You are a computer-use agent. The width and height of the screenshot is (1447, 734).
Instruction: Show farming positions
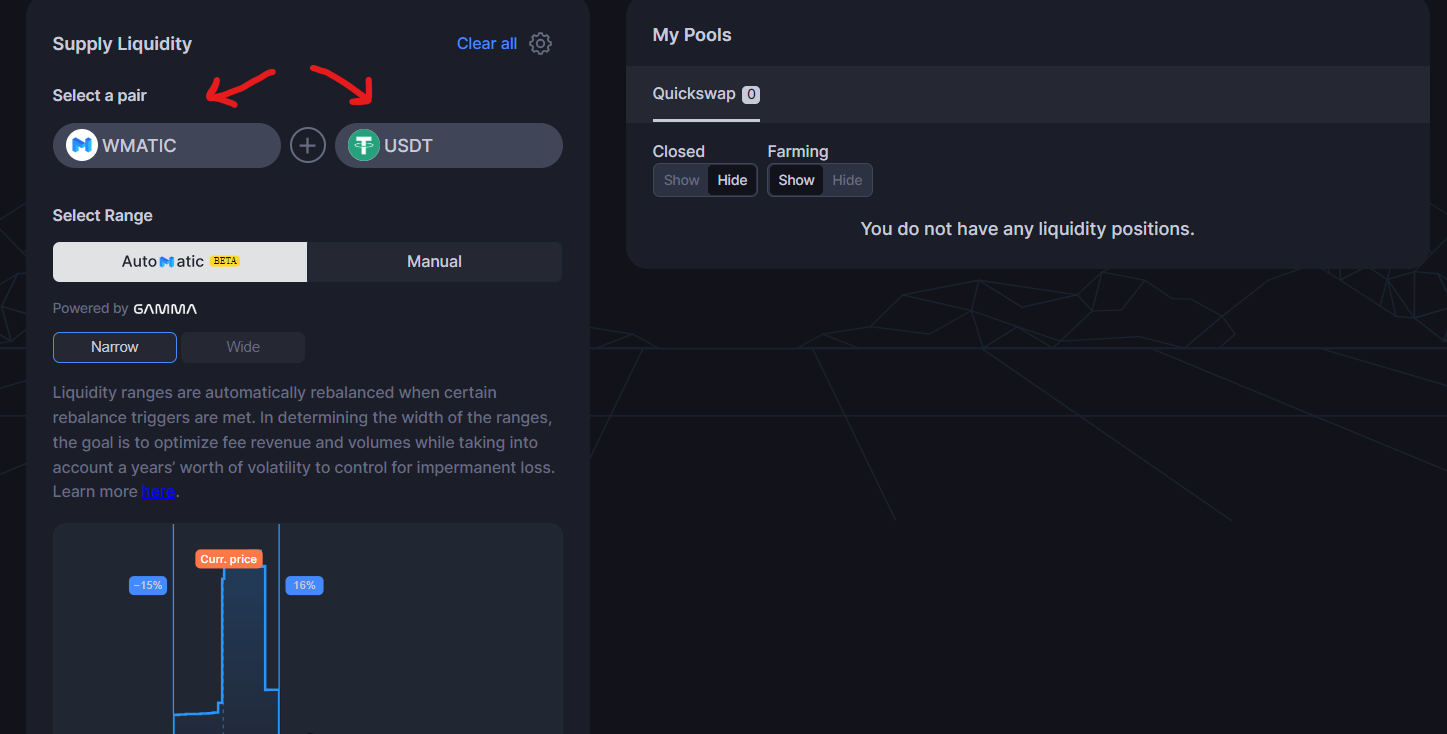pos(796,180)
